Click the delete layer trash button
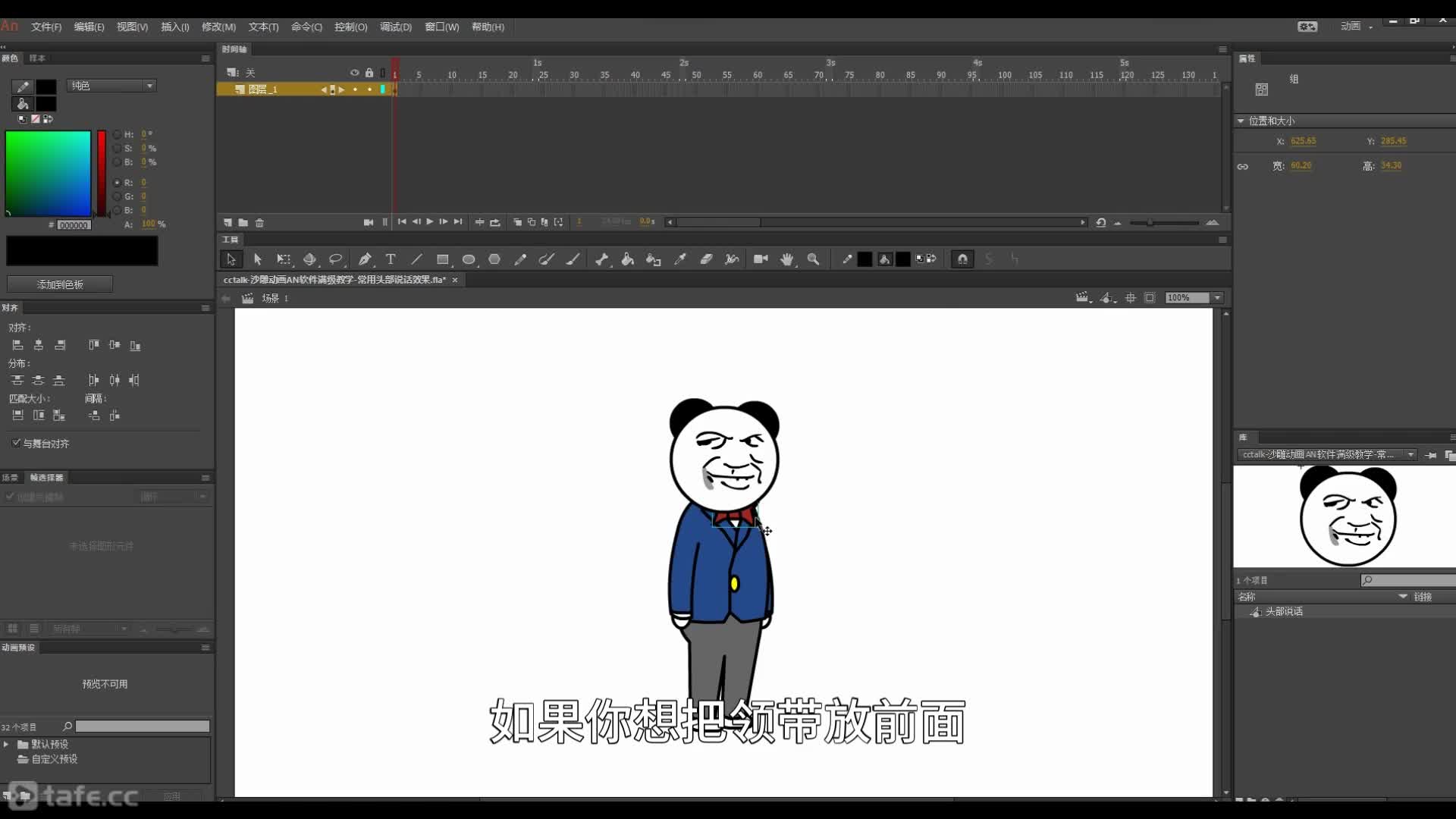This screenshot has height=819, width=1456. [259, 222]
